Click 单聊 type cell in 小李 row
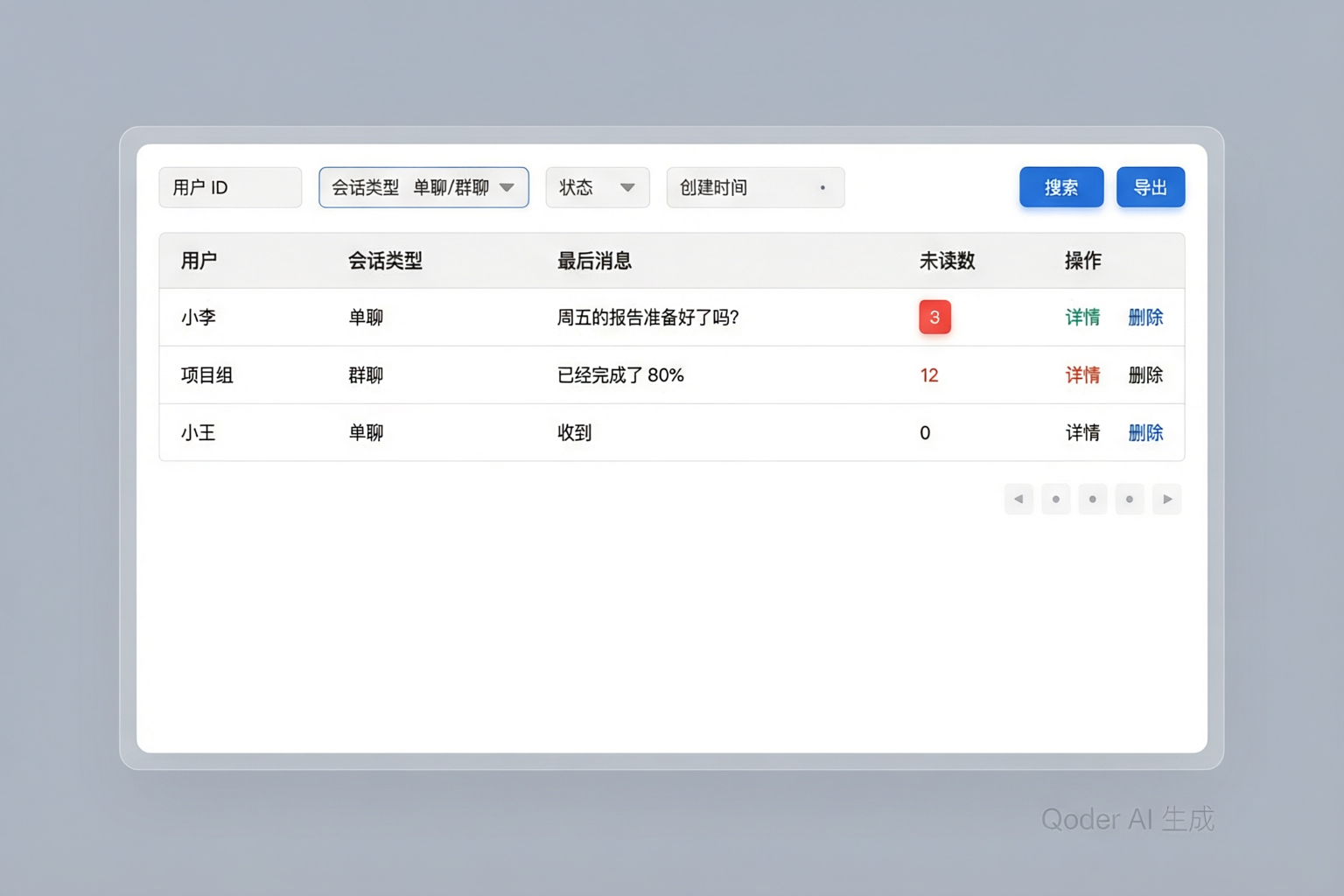This screenshot has height=896, width=1344. pyautogui.click(x=366, y=318)
